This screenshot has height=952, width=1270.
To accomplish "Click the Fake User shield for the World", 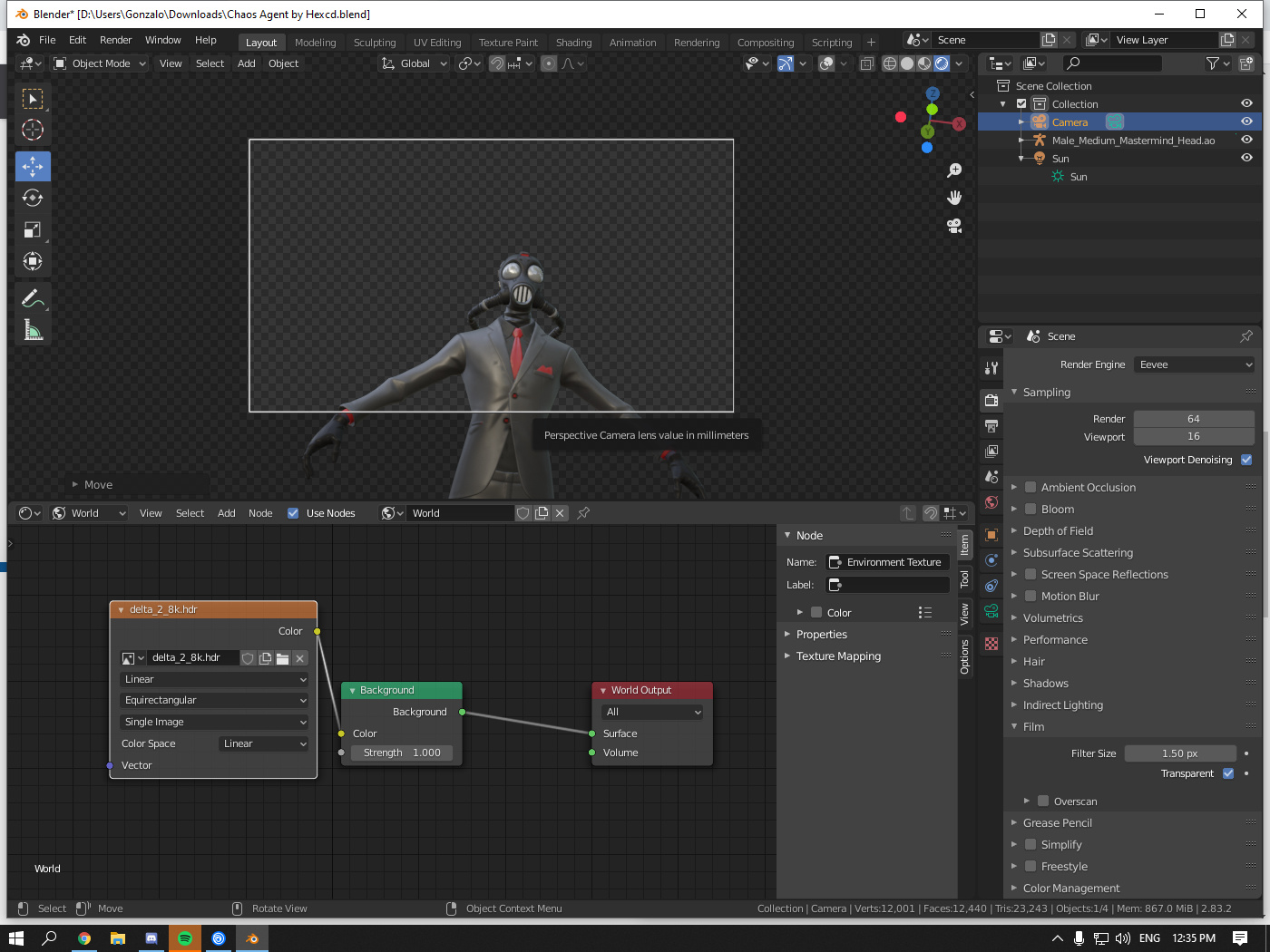I will click(x=523, y=512).
